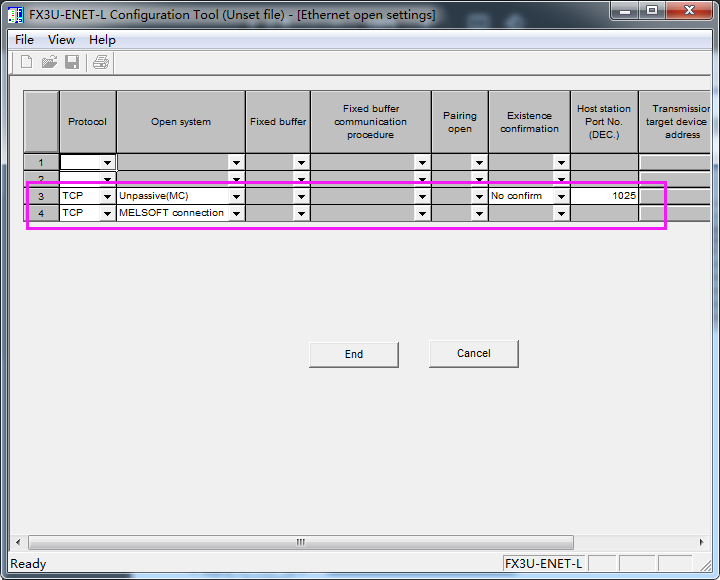Click the New file toolbar icon
Screen dimensions: 720x580
27,62
